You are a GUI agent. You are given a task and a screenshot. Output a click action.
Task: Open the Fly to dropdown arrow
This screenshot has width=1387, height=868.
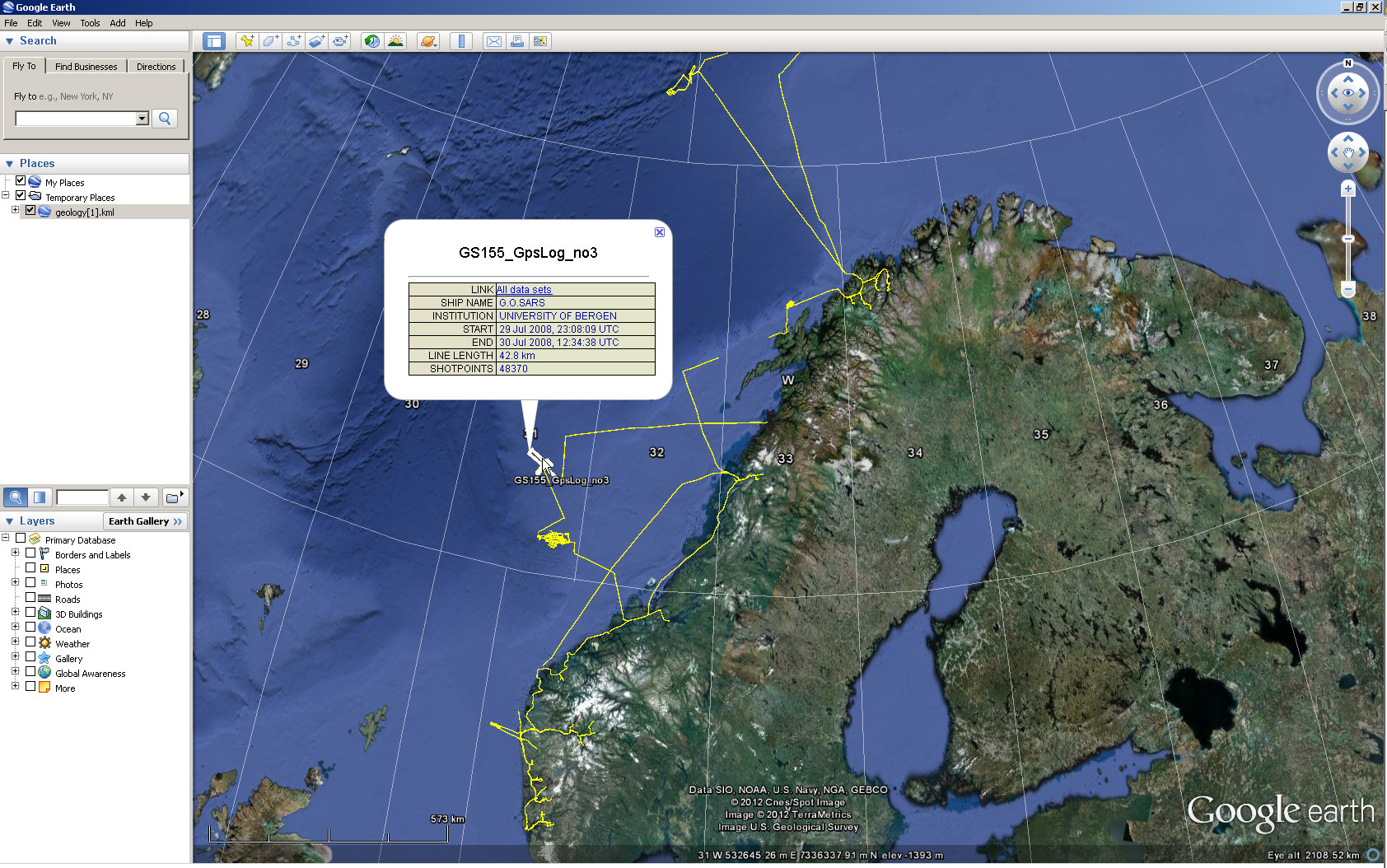click(x=142, y=119)
